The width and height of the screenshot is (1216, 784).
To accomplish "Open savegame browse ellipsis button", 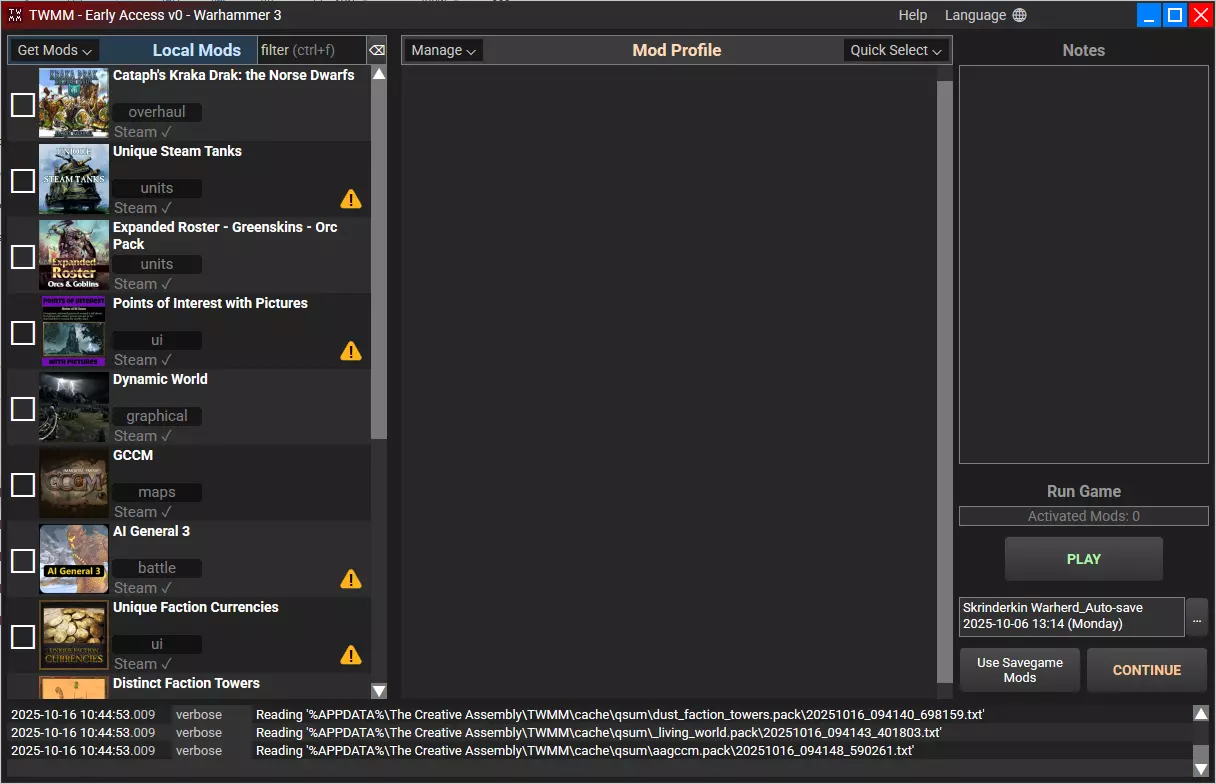I will [x=1196, y=617].
